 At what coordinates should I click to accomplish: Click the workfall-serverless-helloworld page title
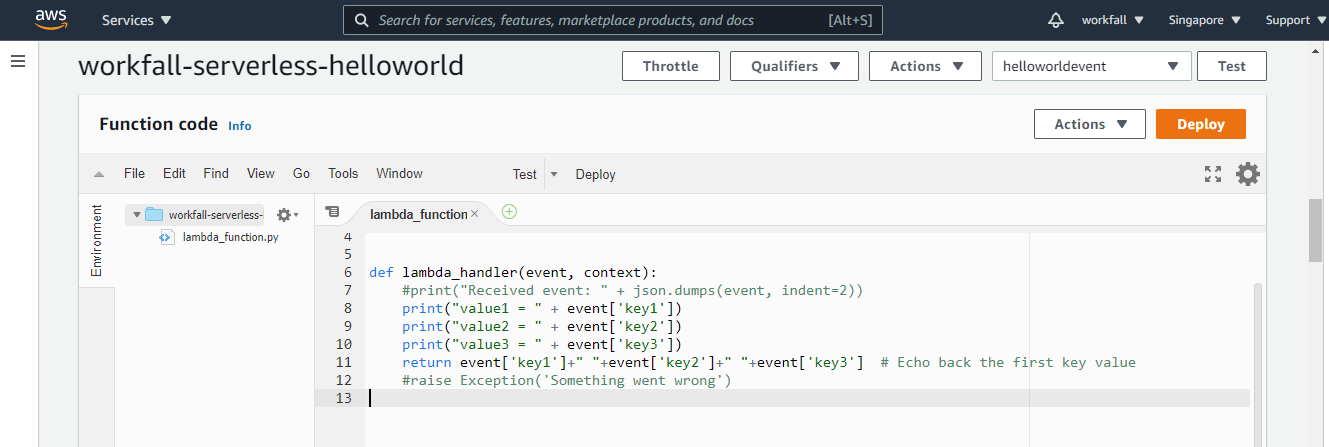271,66
